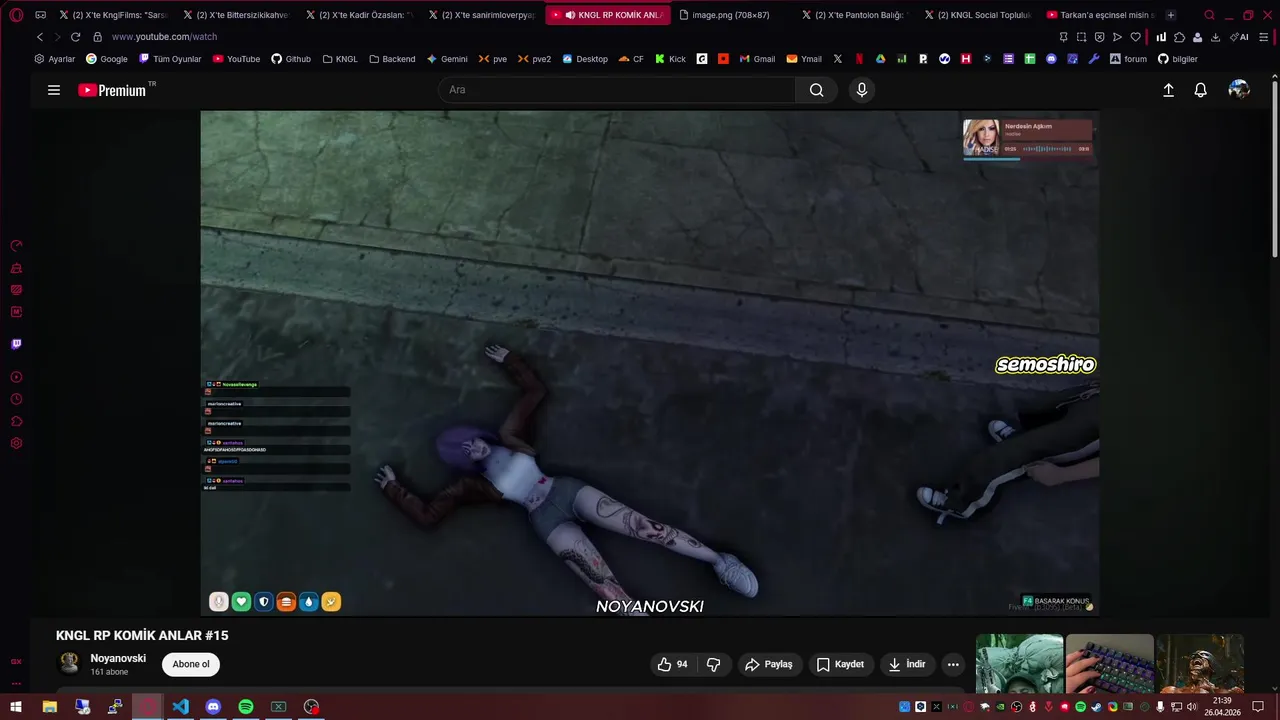Open the third suggested video thumbnail
1280x720 pixels.
click(x=1199, y=663)
